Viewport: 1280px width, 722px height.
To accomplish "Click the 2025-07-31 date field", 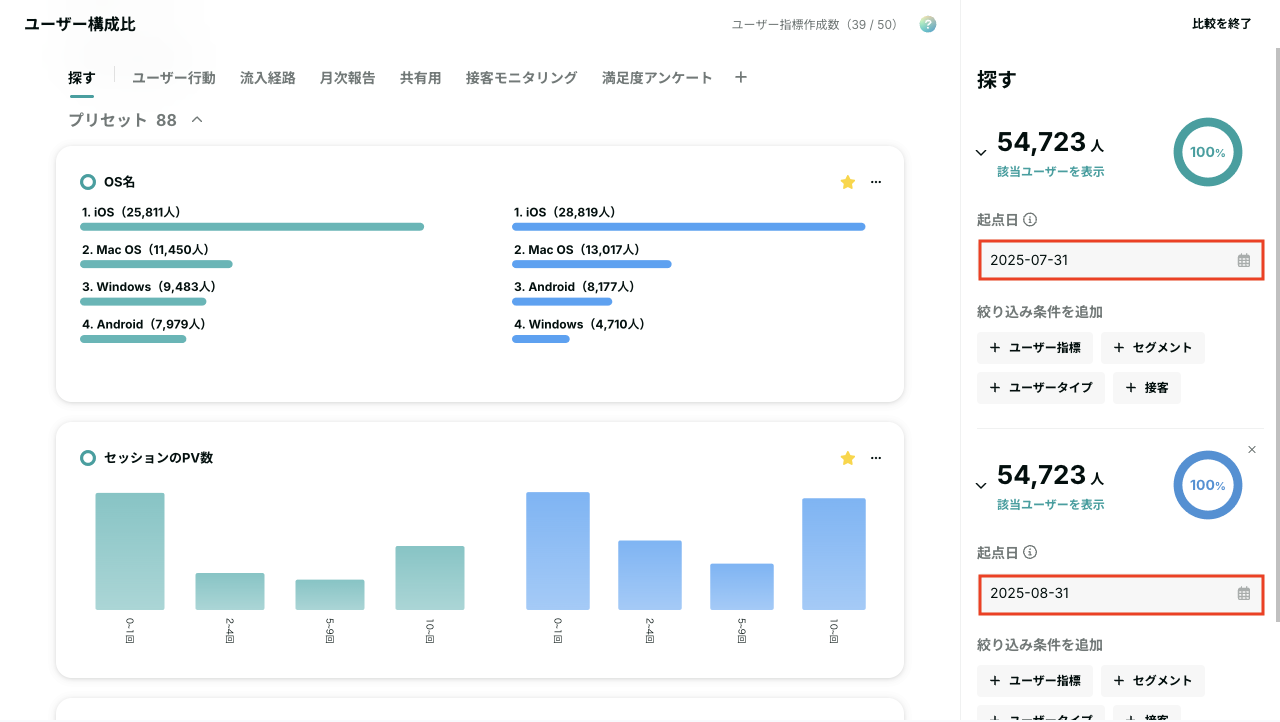I will pos(1120,260).
